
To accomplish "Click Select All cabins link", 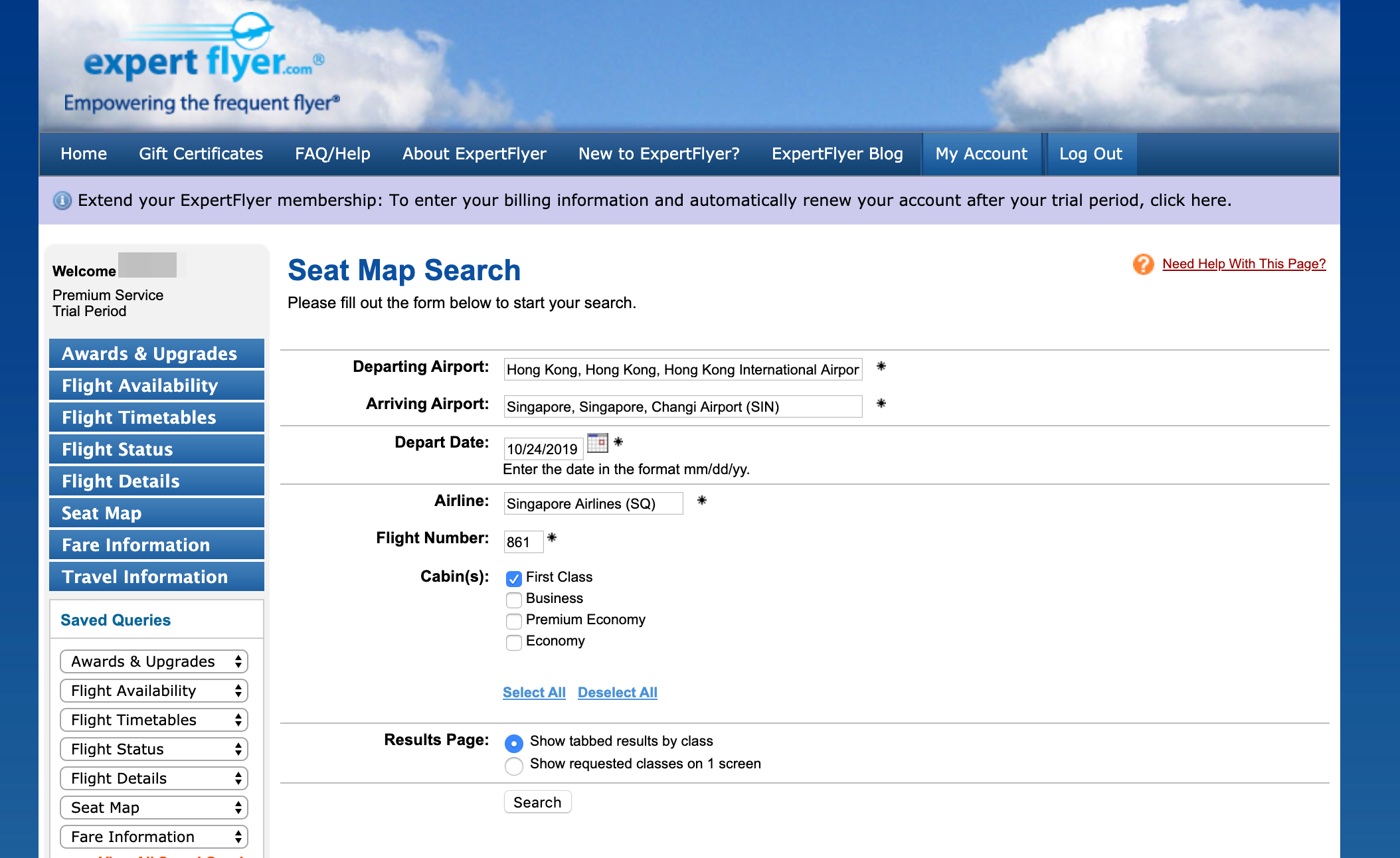I will point(534,693).
